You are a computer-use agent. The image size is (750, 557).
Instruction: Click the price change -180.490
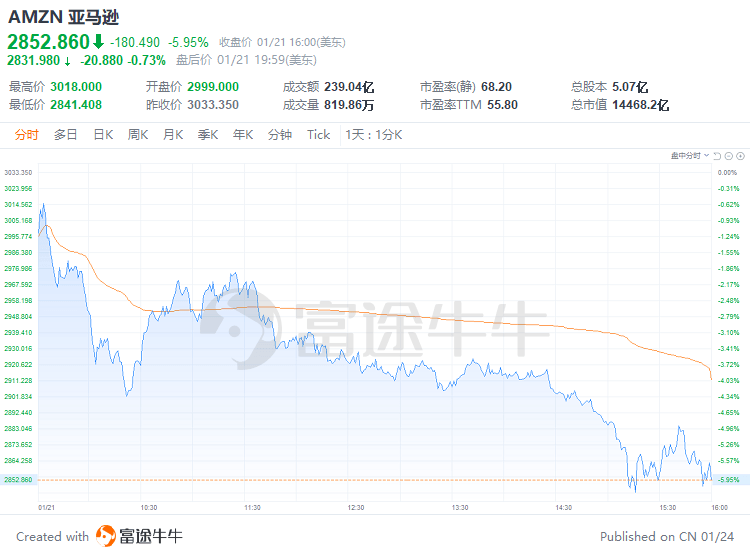click(x=135, y=43)
